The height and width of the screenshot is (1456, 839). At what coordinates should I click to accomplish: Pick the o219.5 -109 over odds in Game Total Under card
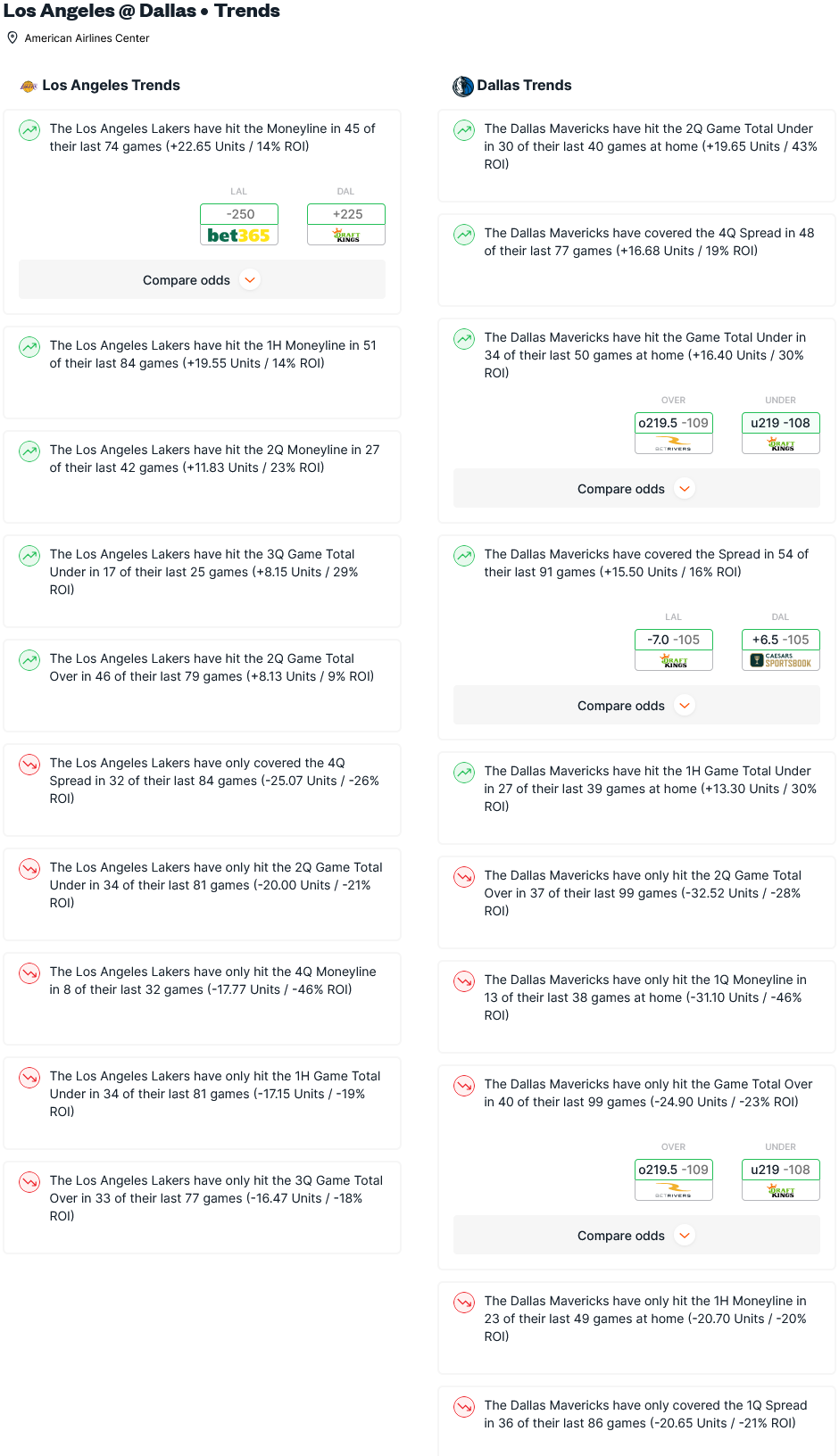(673, 423)
